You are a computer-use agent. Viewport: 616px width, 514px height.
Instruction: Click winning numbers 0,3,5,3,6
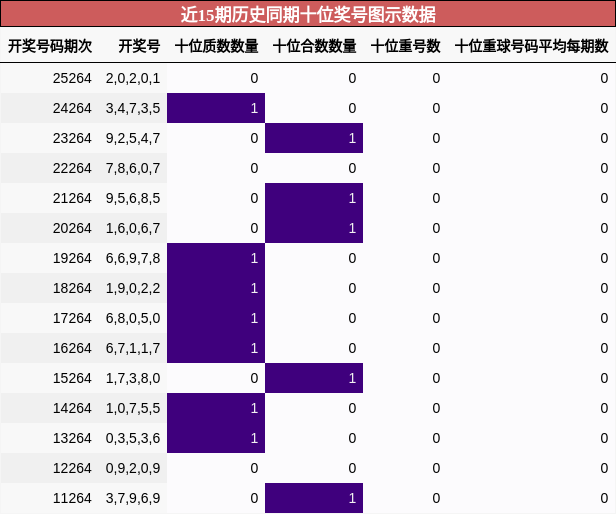(133, 438)
